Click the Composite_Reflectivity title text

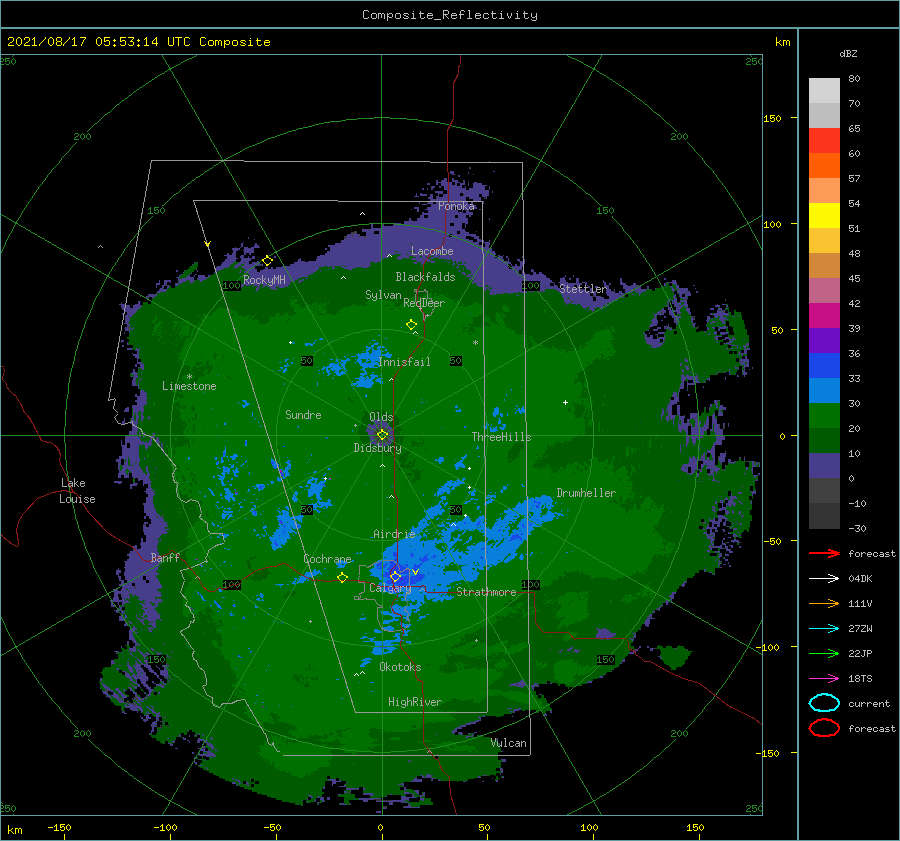[x=449, y=15]
